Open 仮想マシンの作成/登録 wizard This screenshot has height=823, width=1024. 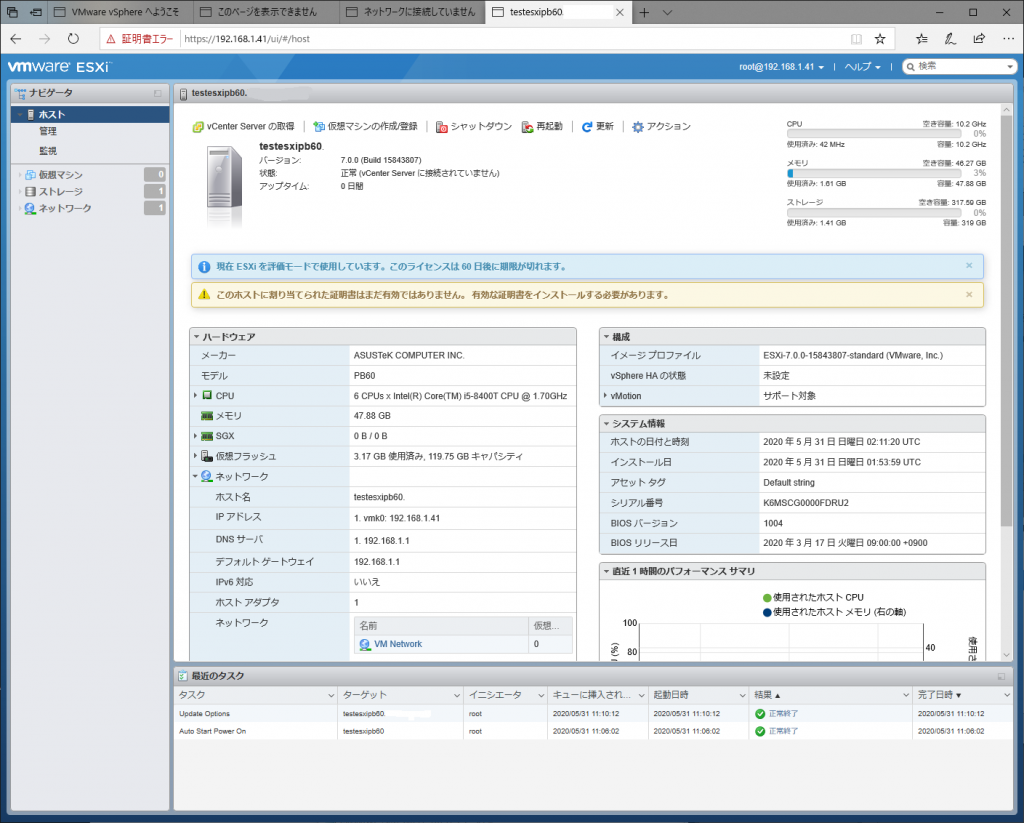[365, 127]
